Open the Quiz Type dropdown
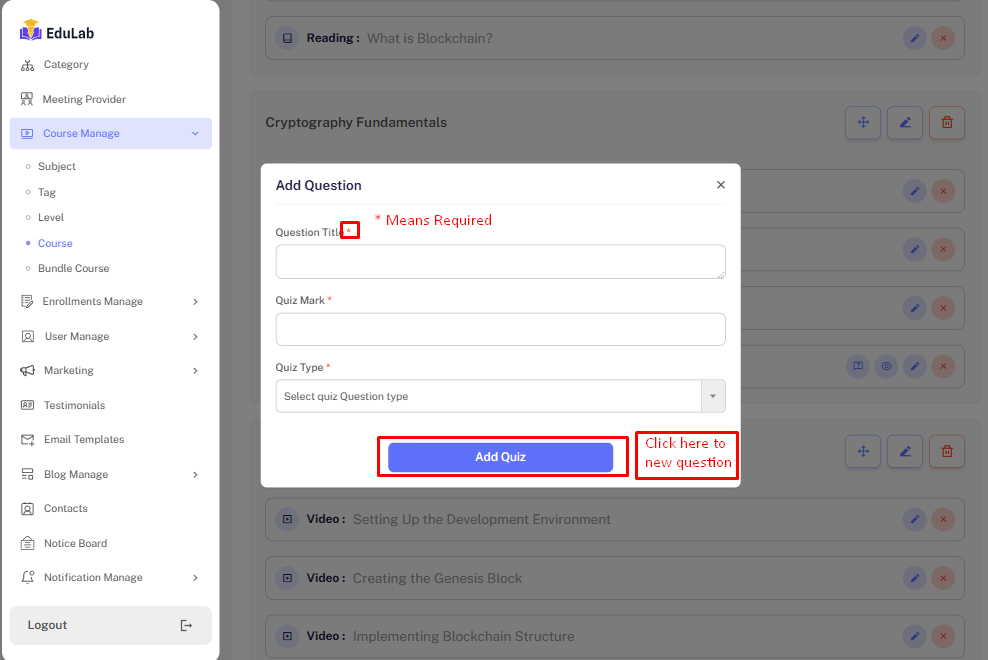Image resolution: width=988 pixels, height=660 pixels. 500,396
